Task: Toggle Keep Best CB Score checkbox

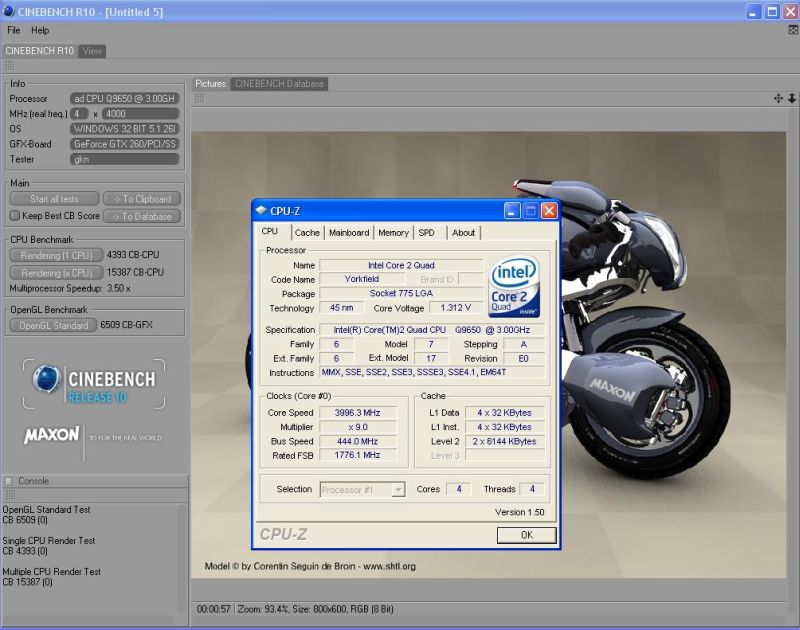Action: [x=15, y=216]
